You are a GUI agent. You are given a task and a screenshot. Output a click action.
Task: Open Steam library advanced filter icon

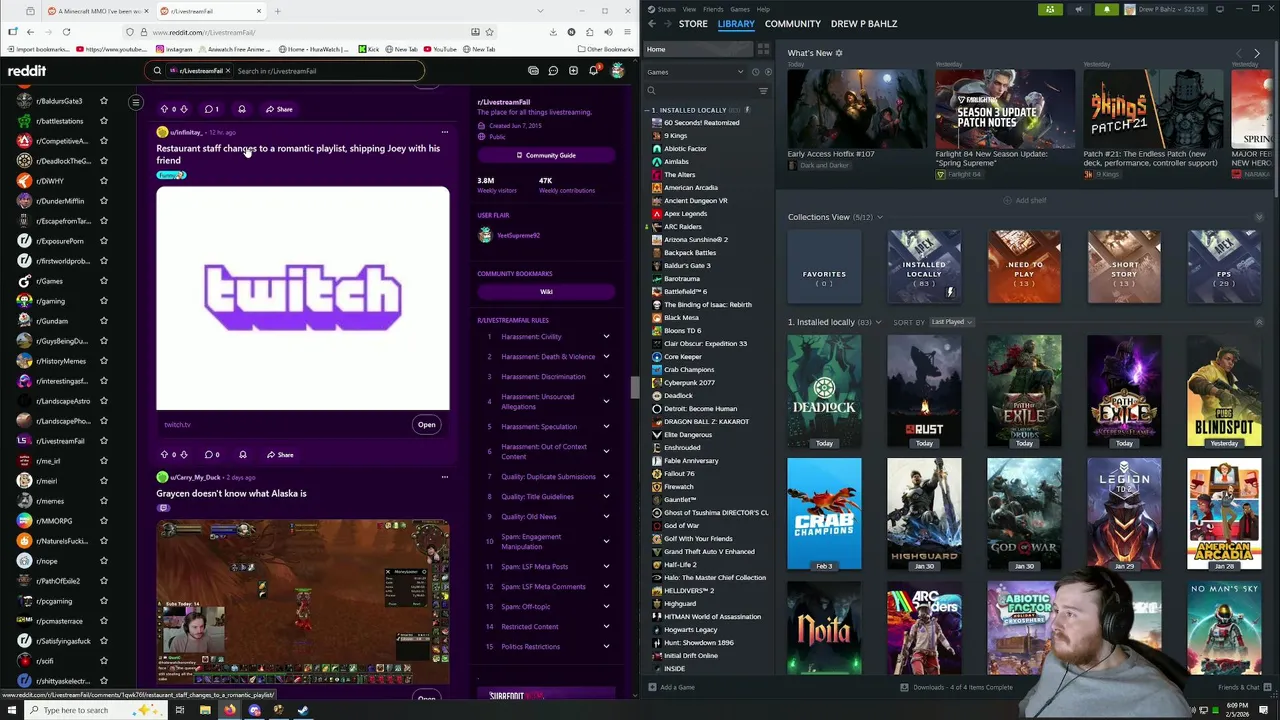tap(763, 91)
